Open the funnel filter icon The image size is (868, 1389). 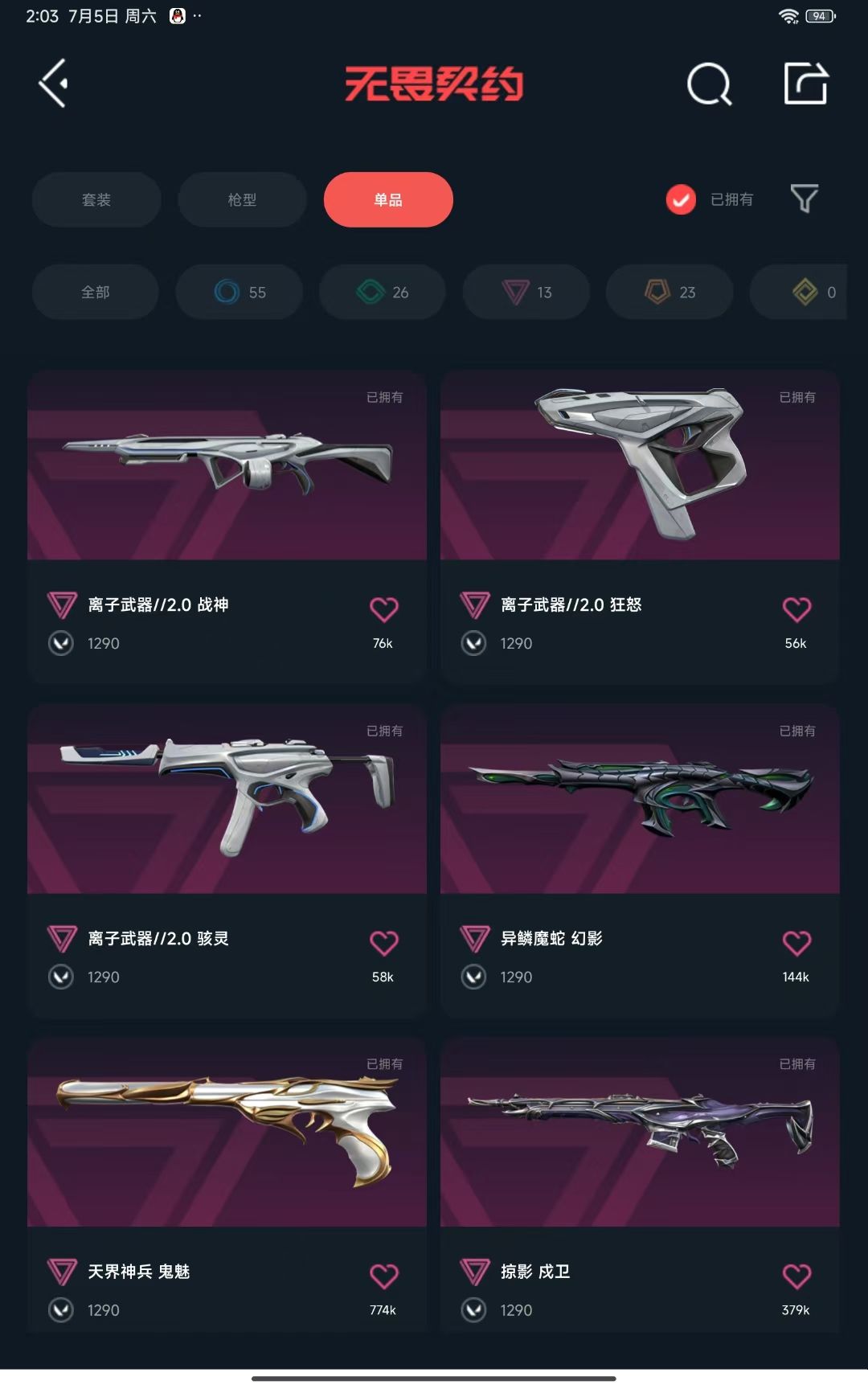click(x=805, y=199)
